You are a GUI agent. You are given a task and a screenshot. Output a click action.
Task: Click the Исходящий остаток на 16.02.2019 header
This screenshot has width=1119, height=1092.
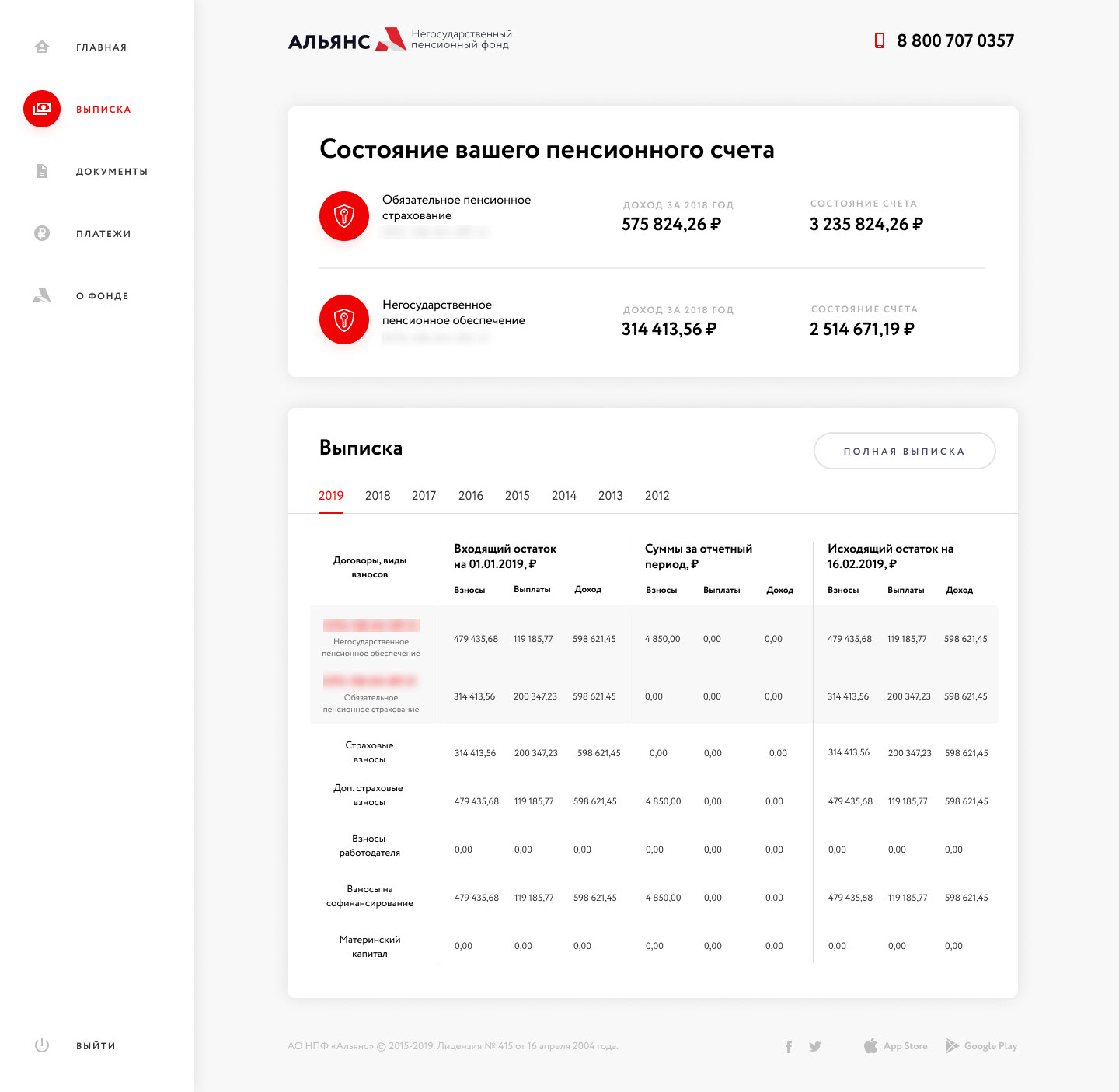point(891,556)
